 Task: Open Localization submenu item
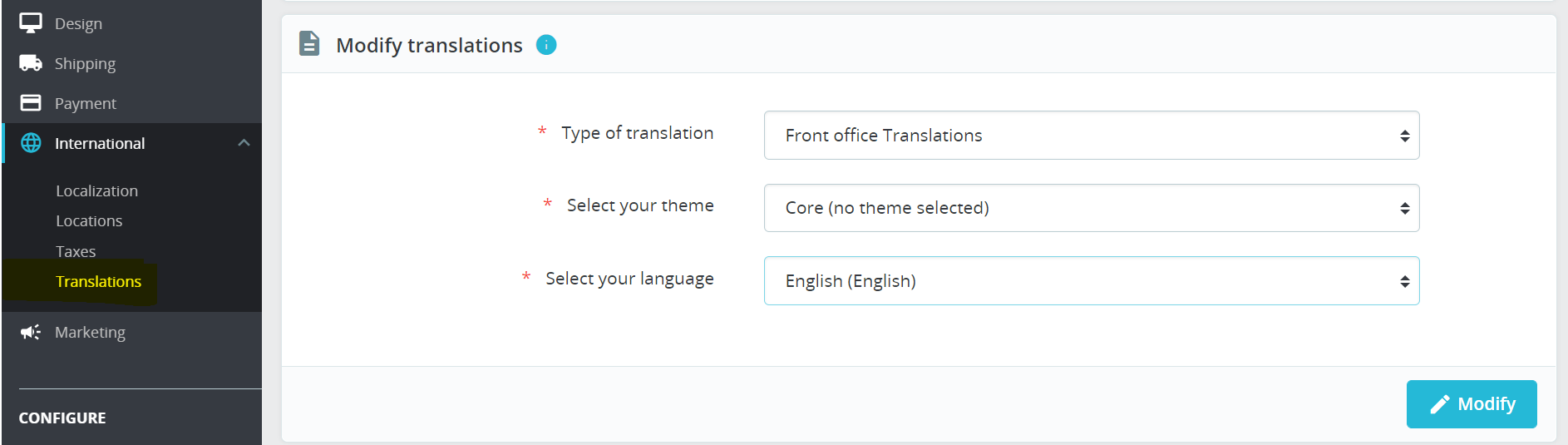(96, 190)
